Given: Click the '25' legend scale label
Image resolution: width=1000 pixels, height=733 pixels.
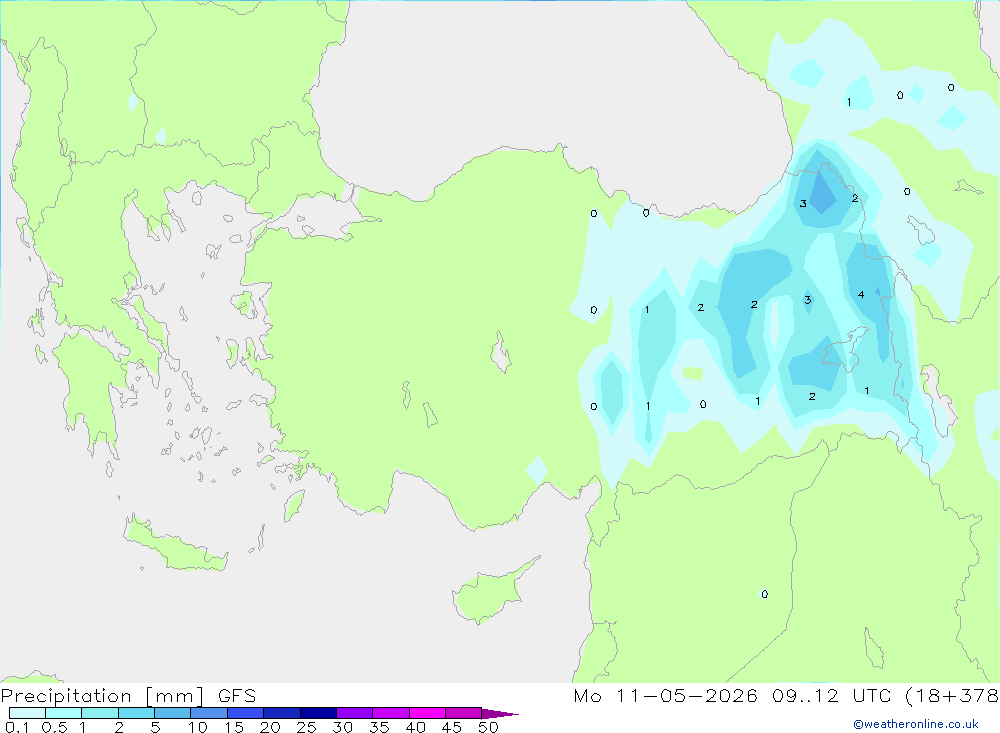Looking at the screenshot, I should 306,727.
